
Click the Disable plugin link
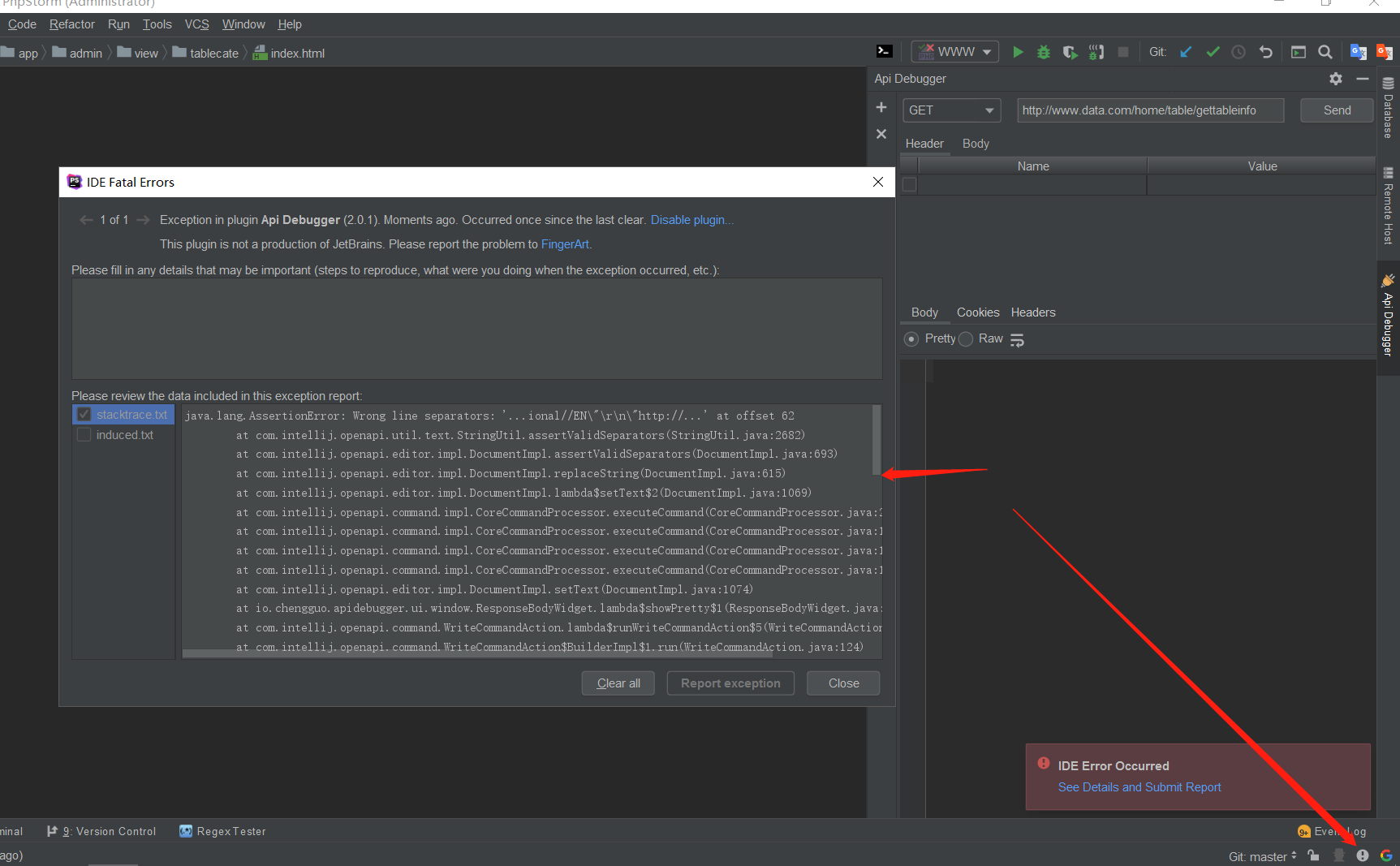point(691,220)
